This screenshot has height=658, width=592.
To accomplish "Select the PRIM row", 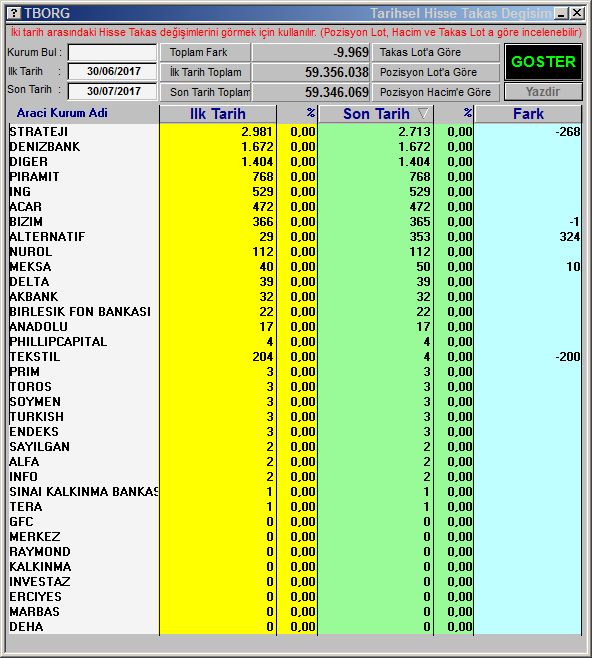I will [x=295, y=372].
